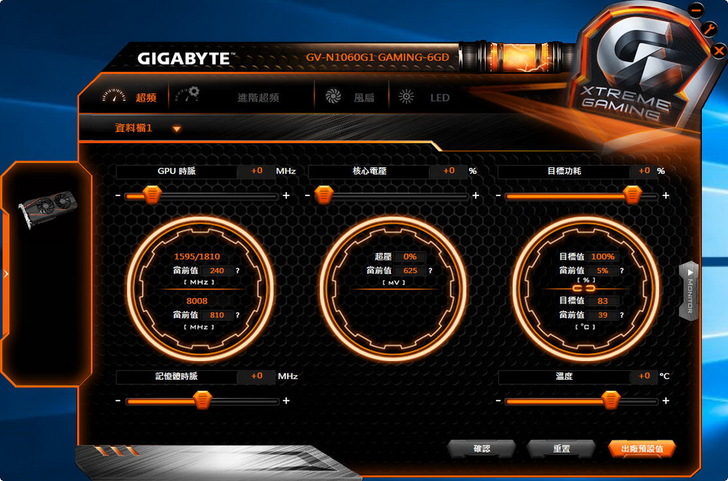Viewport: 728px width, 481px height.
Task: Decrease 記憶體時脈 with the minus button
Action: pyautogui.click(x=118, y=401)
